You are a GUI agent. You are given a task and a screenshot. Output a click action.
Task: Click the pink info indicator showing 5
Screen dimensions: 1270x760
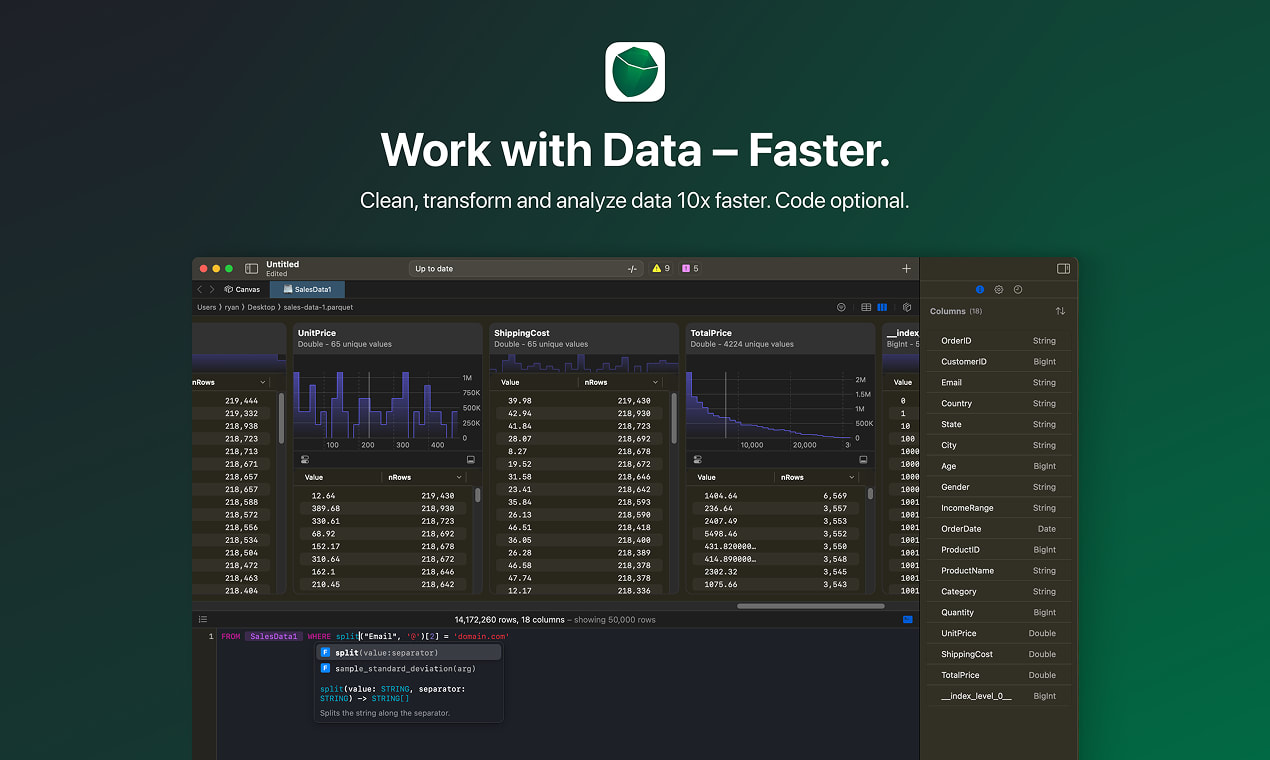click(x=690, y=269)
